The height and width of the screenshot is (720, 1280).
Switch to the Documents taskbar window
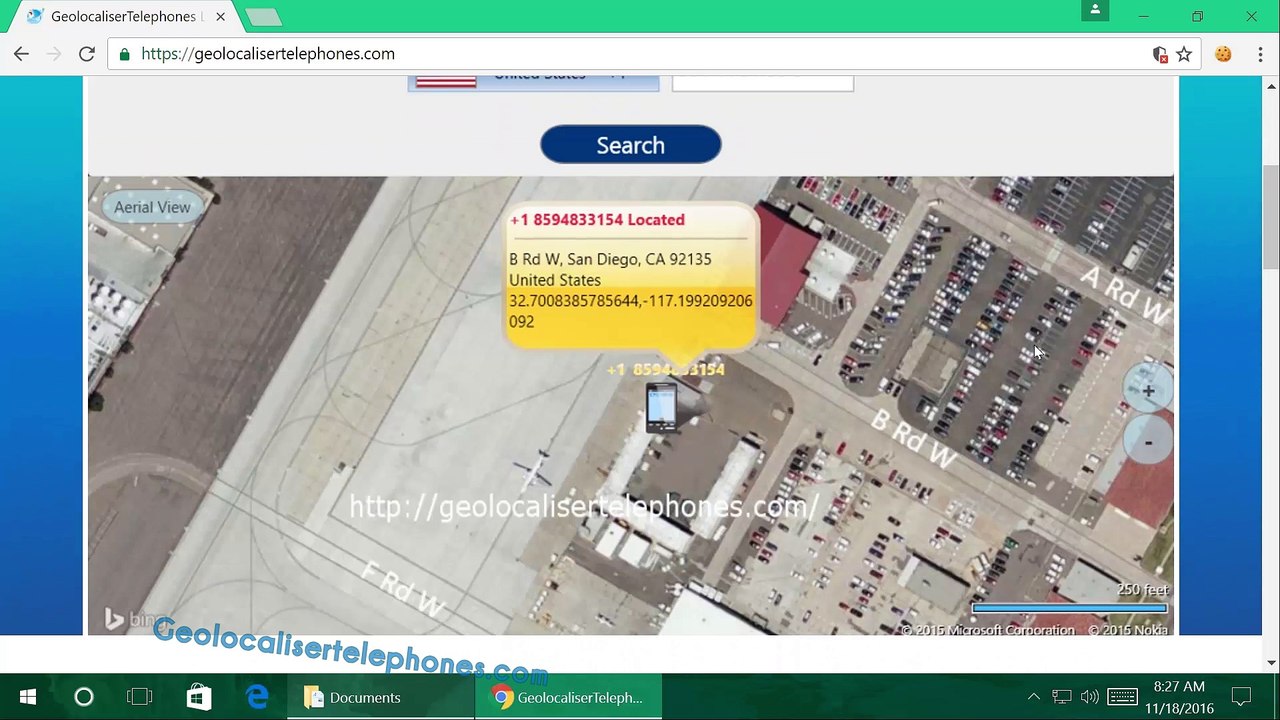[x=381, y=697]
